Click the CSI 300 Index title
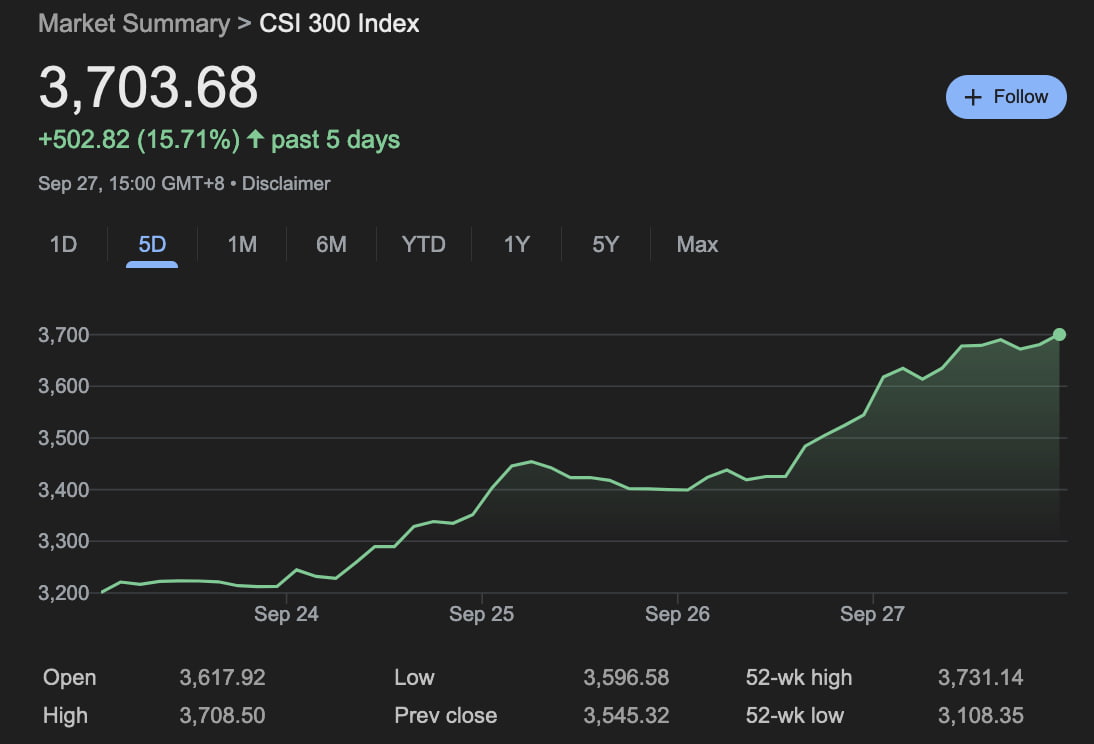 (x=339, y=23)
